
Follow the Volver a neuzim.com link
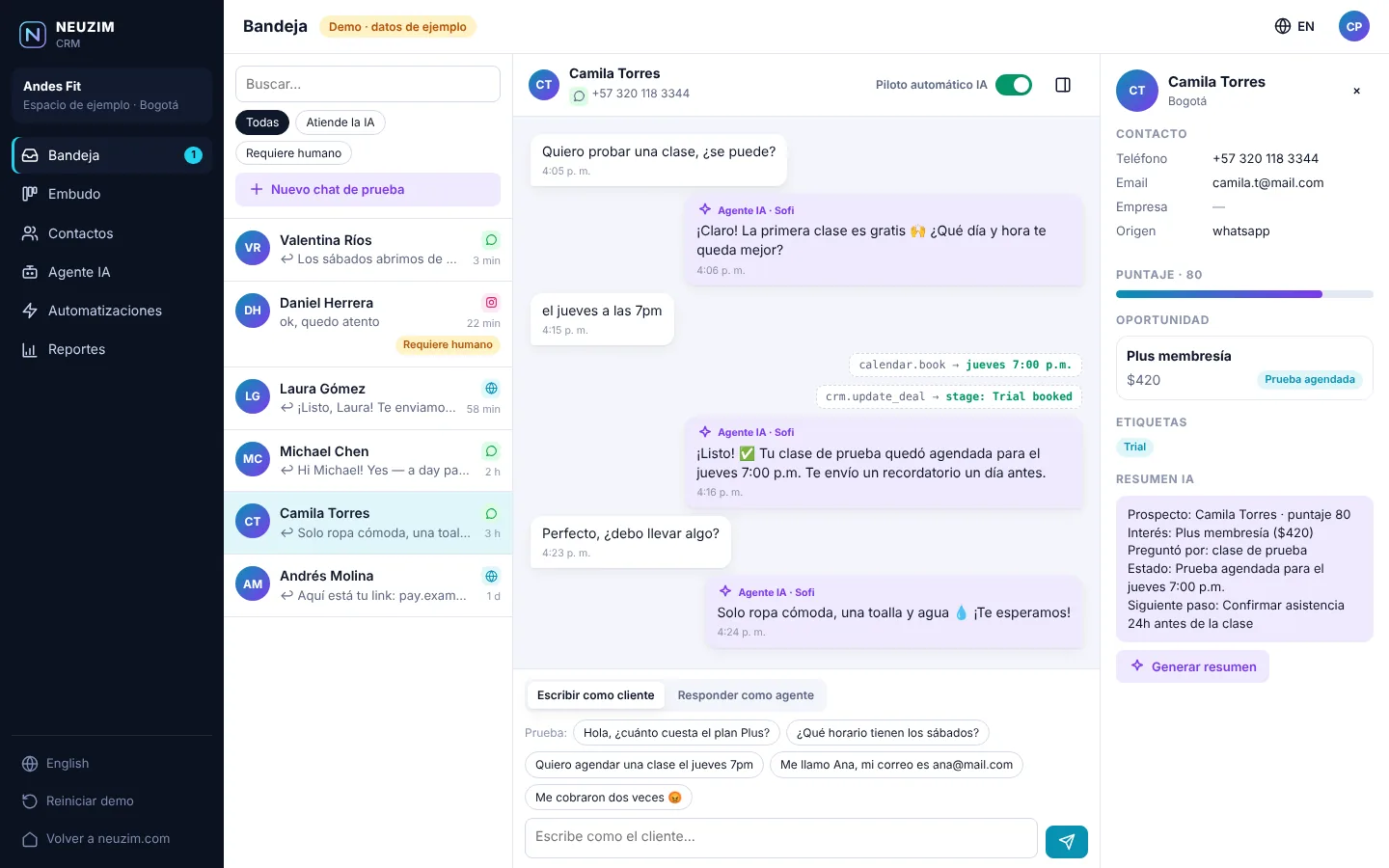[x=112, y=839]
